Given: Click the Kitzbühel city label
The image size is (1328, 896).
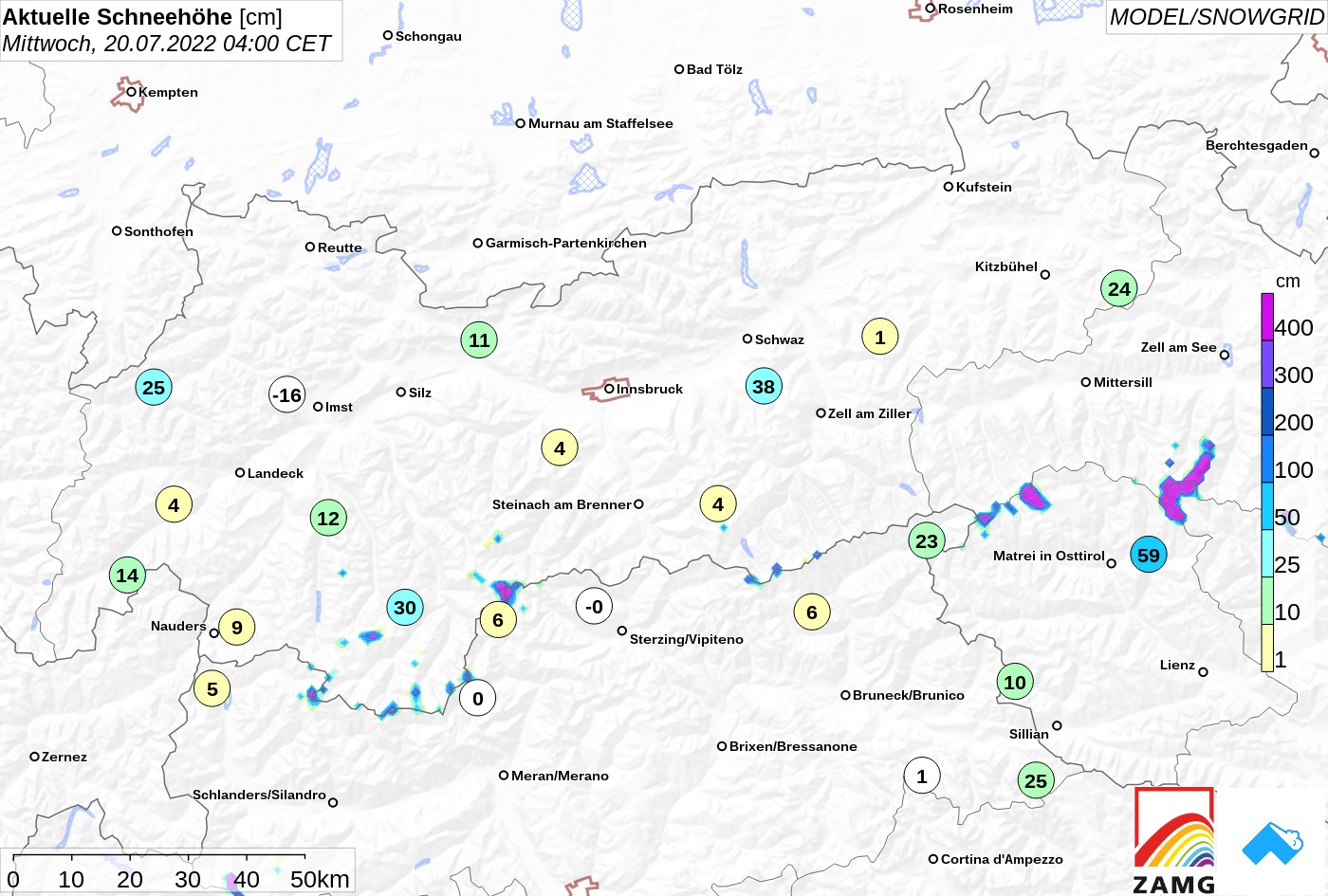Looking at the screenshot, I should point(1006,266).
